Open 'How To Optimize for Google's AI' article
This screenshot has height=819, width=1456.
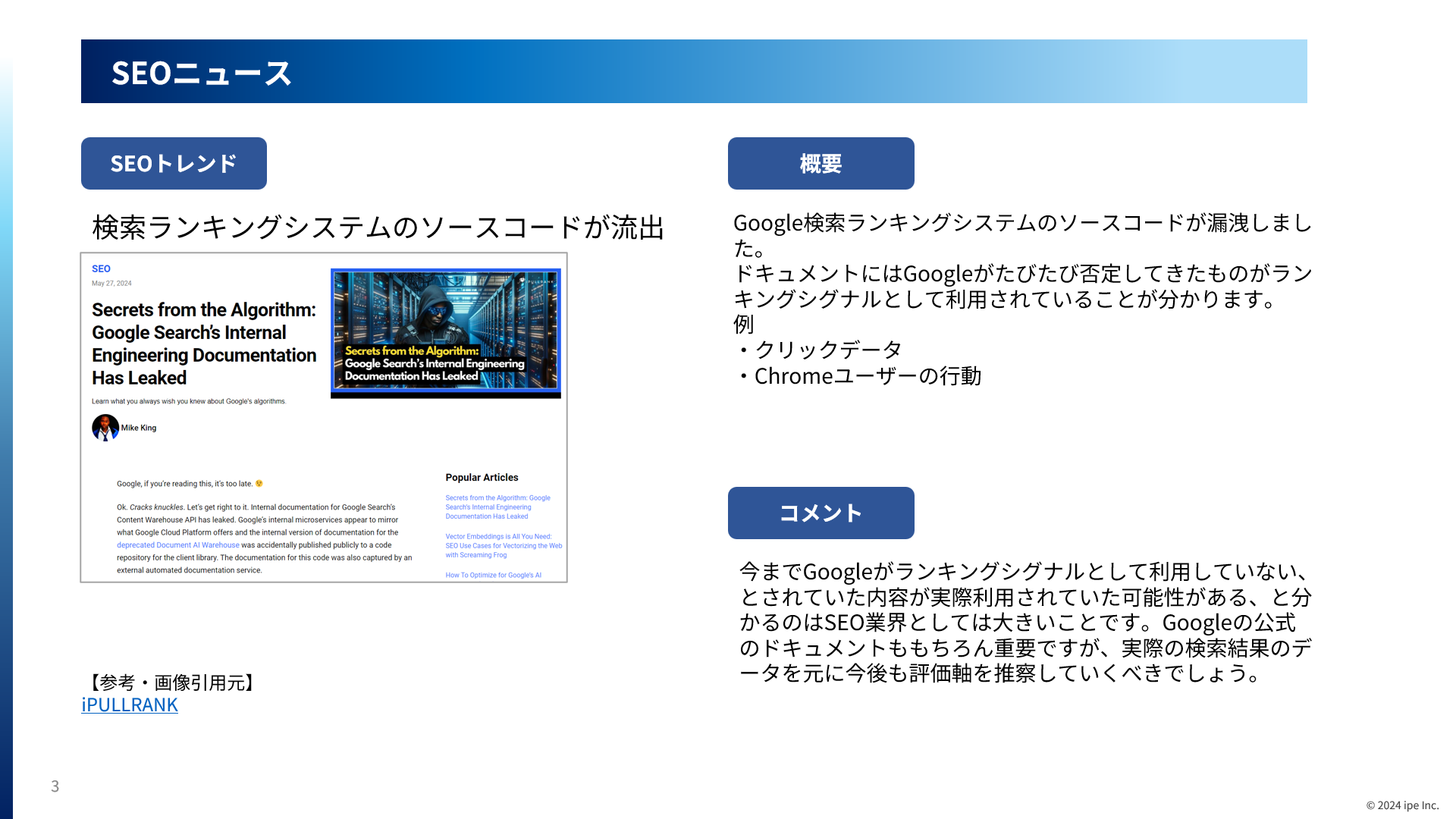pyautogui.click(x=493, y=575)
